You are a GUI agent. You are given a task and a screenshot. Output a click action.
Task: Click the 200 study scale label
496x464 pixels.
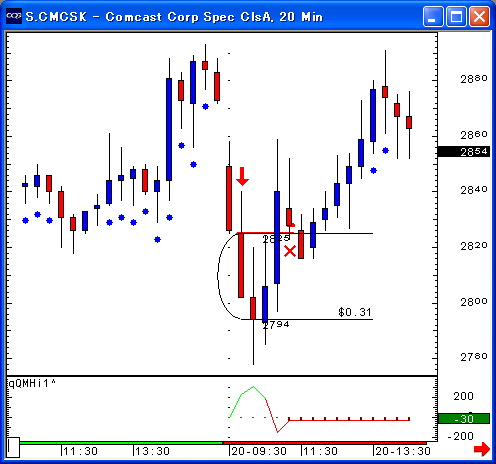click(x=463, y=396)
